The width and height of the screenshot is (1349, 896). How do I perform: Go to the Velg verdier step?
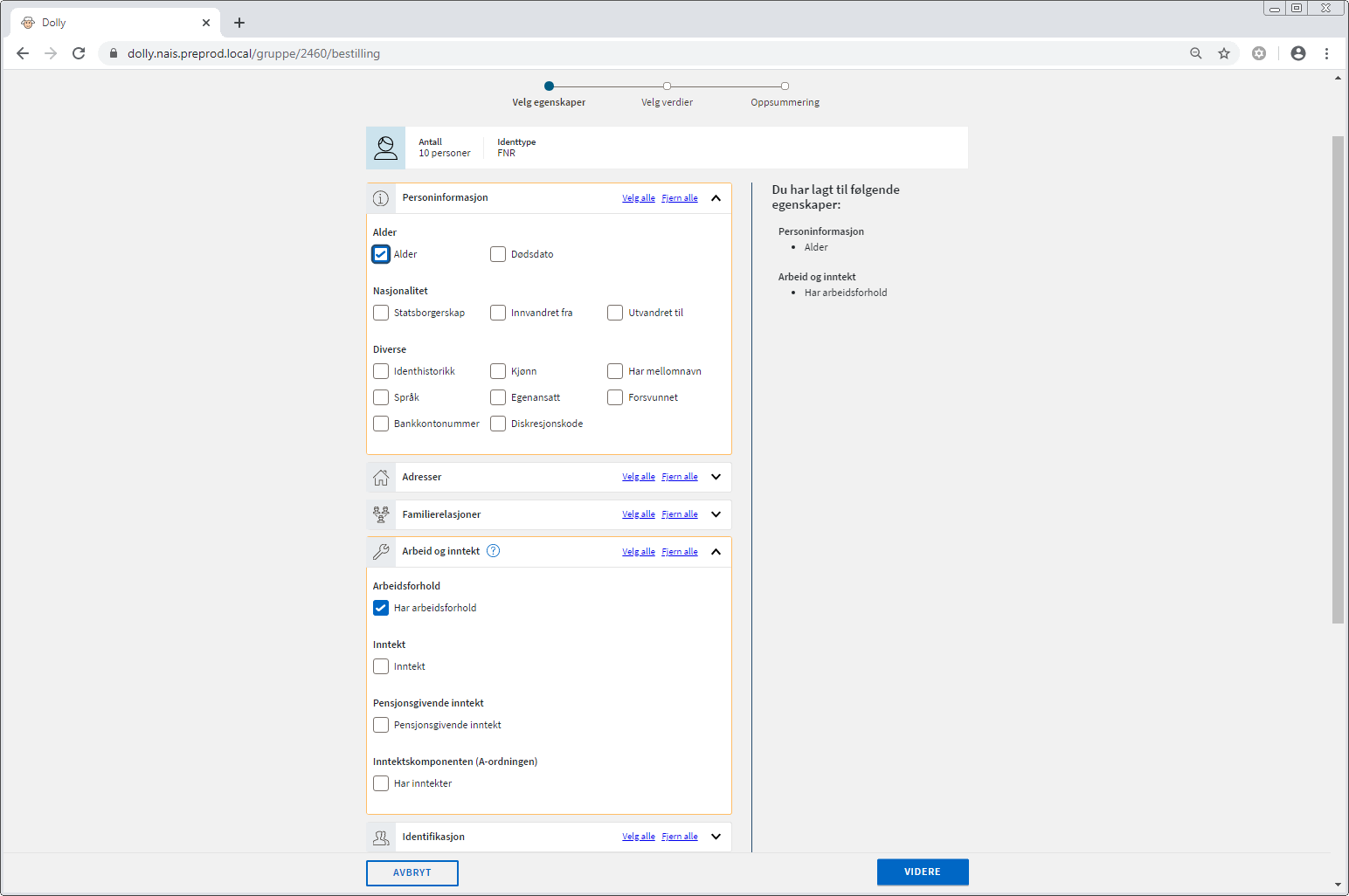click(x=667, y=95)
